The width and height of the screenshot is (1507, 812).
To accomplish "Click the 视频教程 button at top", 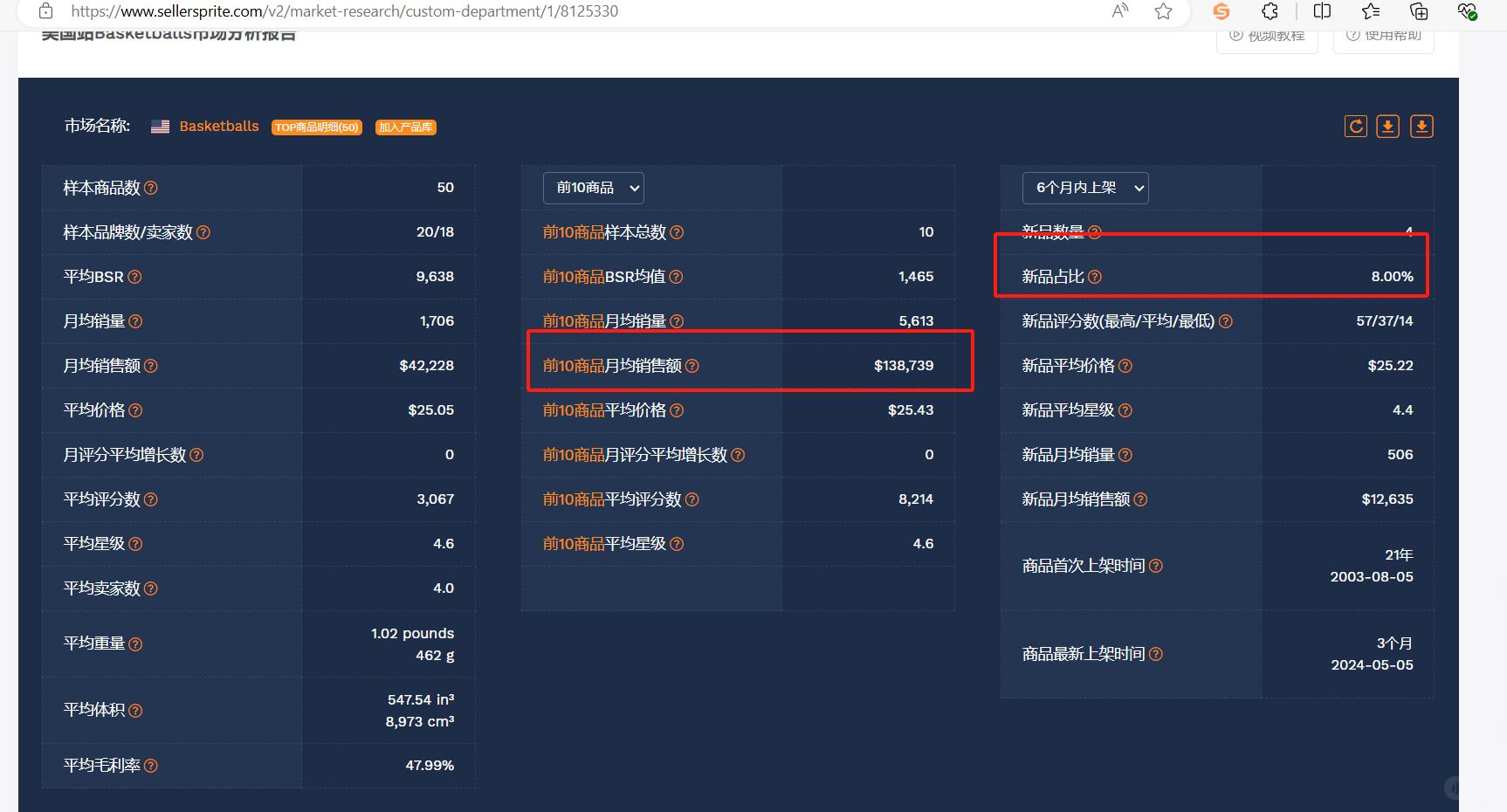I will click(x=1268, y=37).
